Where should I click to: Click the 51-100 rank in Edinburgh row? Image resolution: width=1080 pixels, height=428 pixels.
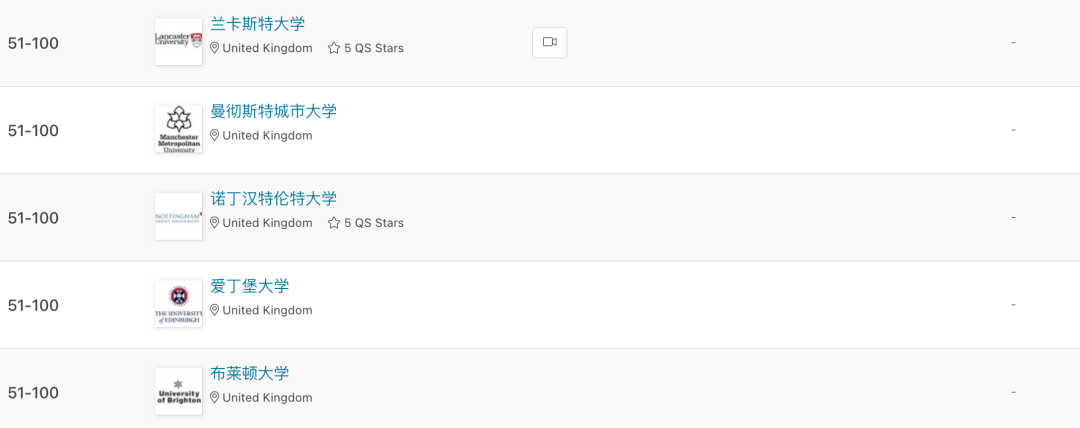click(33, 306)
